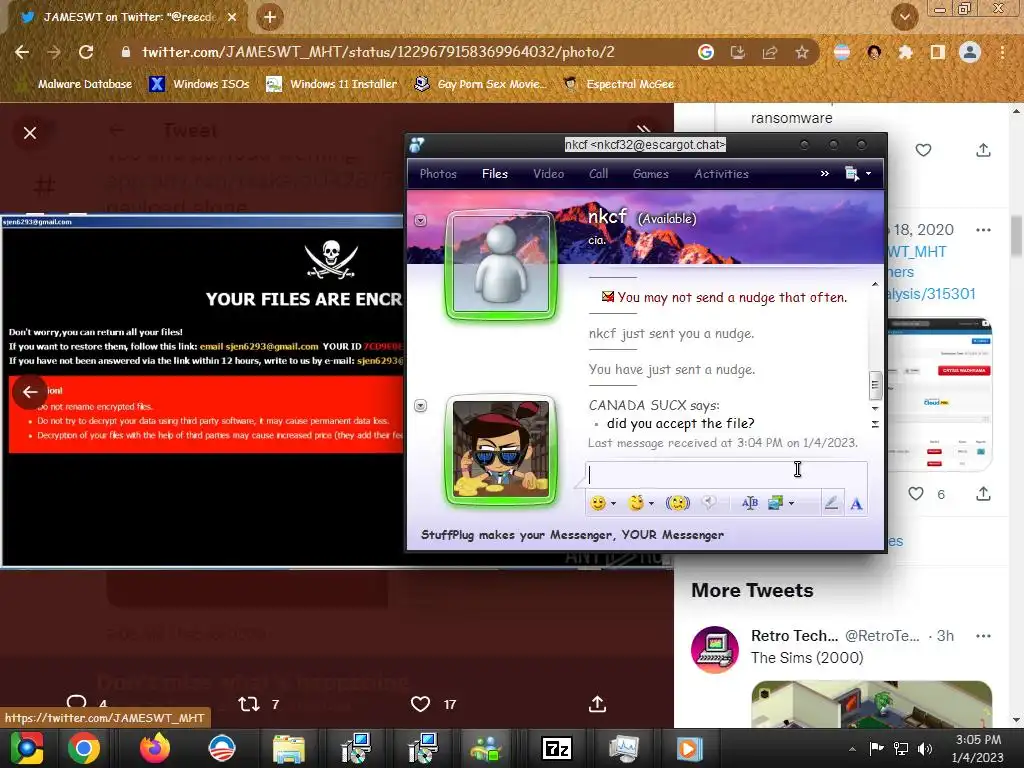
Task: Click the share page icon in address bar
Action: 770,52
